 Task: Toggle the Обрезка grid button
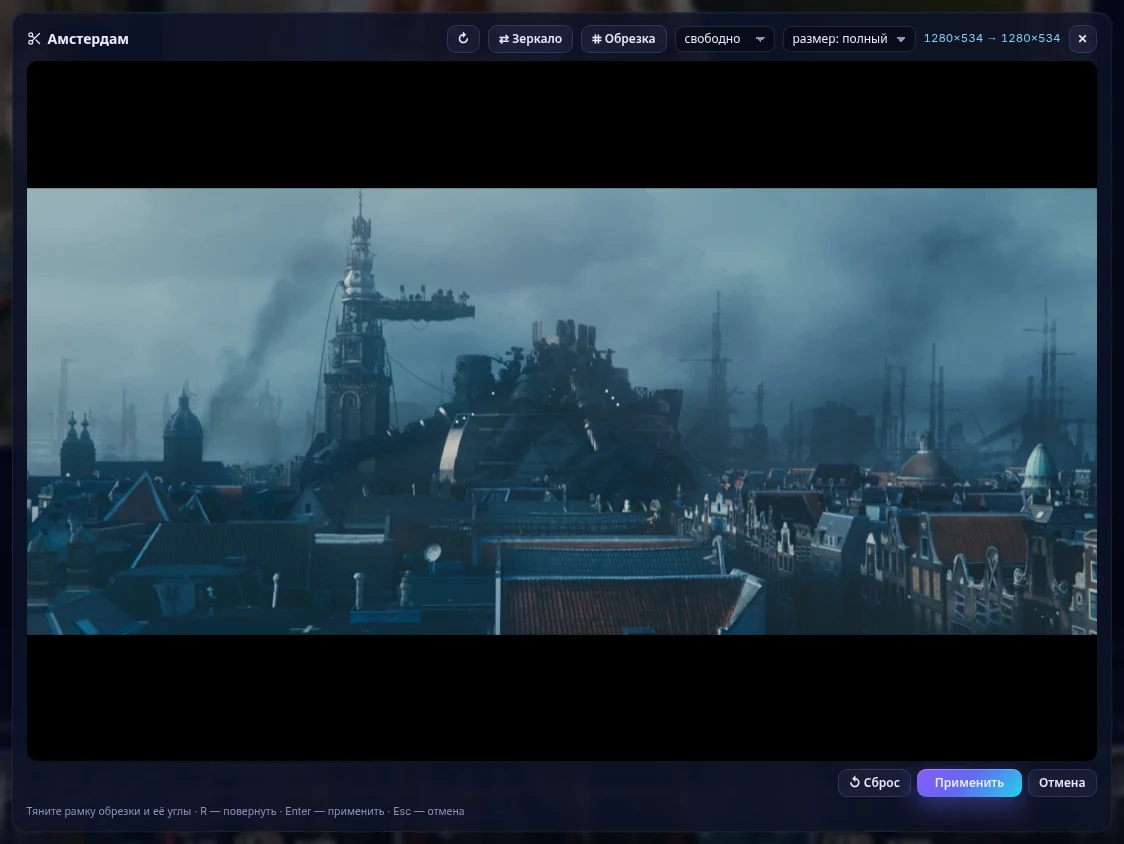624,39
